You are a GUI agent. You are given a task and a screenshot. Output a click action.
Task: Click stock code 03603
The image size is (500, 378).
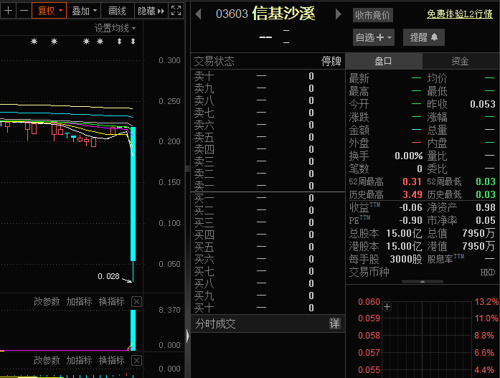click(232, 14)
